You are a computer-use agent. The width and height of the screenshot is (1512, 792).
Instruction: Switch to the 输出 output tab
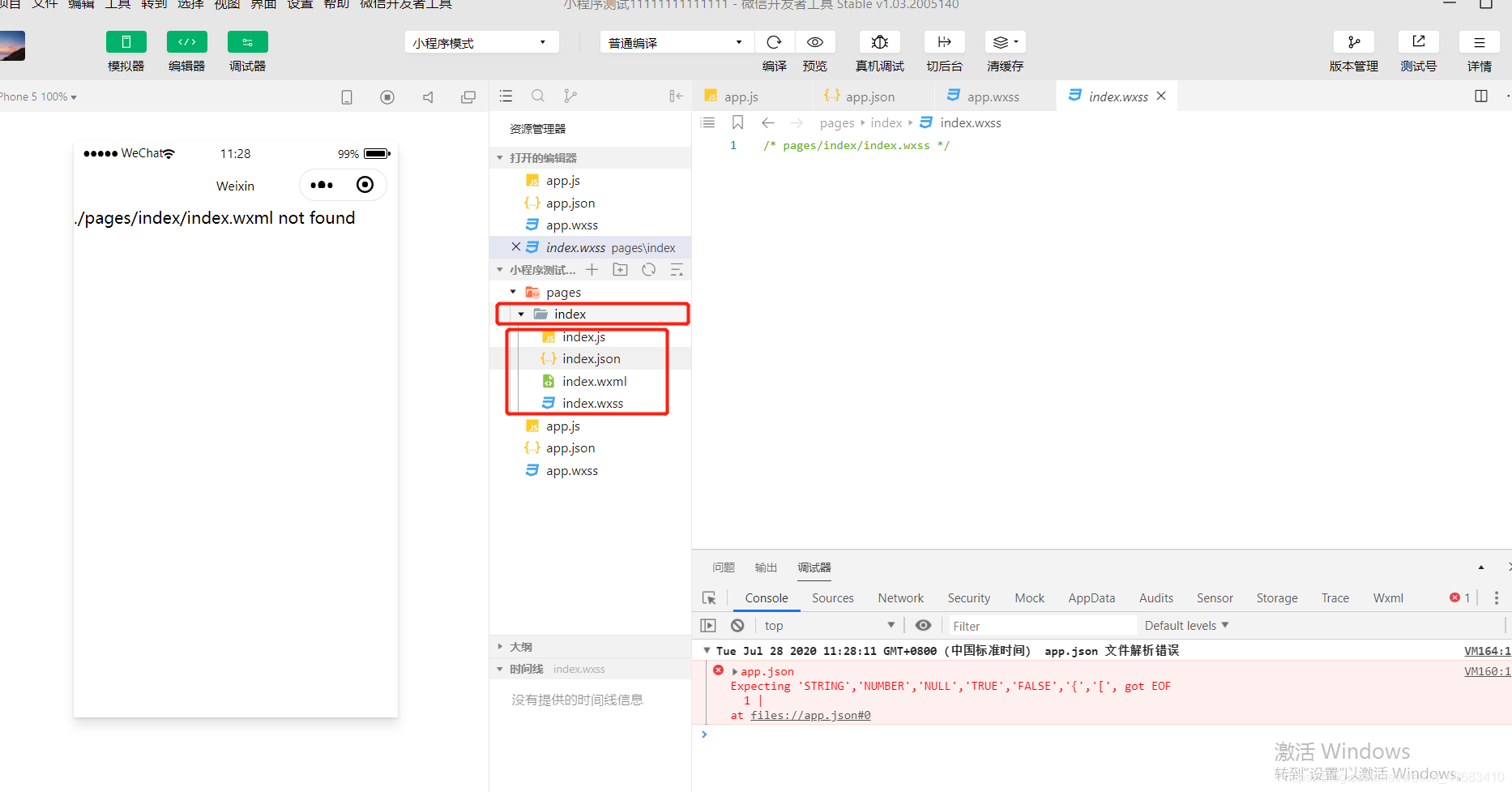pos(766,567)
